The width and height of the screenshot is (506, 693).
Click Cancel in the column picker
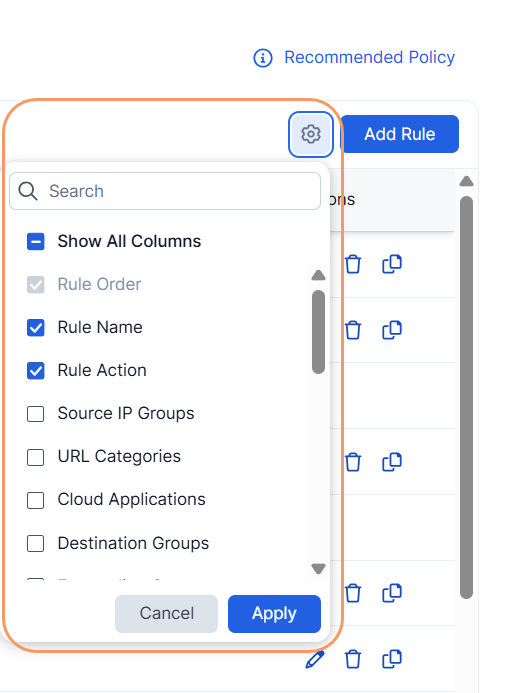[x=166, y=613]
